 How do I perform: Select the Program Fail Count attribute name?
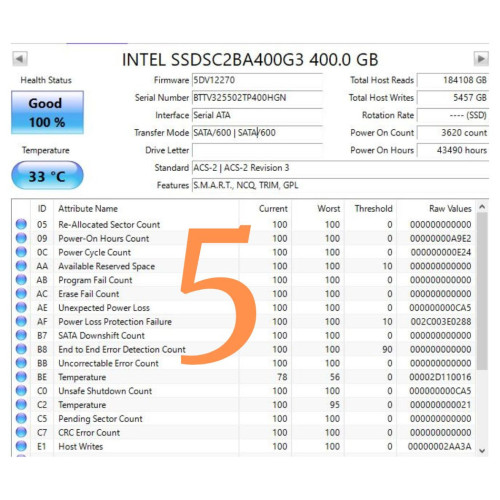click(x=95, y=280)
